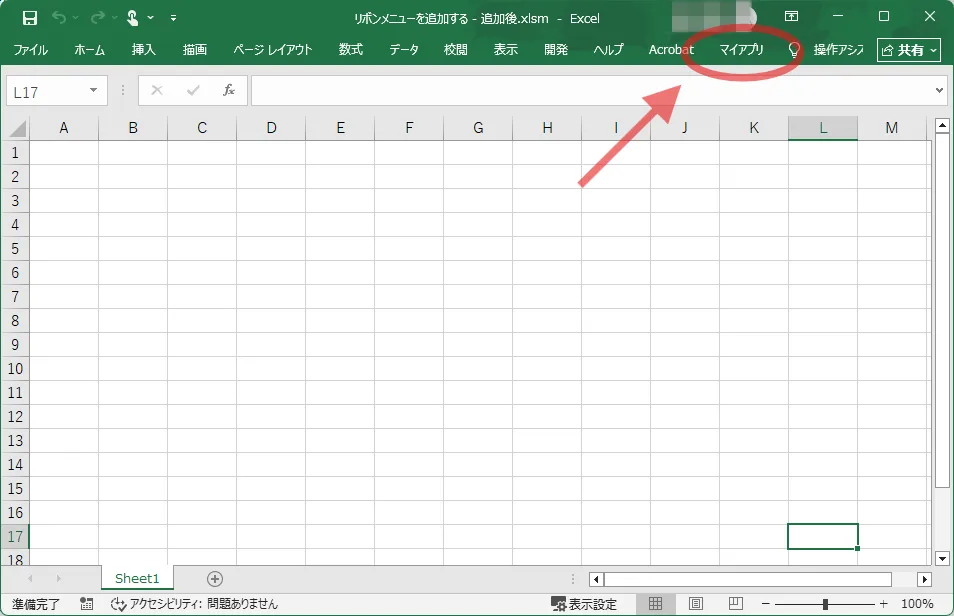This screenshot has height=616, width=954.
Task: Click the Redo icon
Action: (x=97, y=18)
